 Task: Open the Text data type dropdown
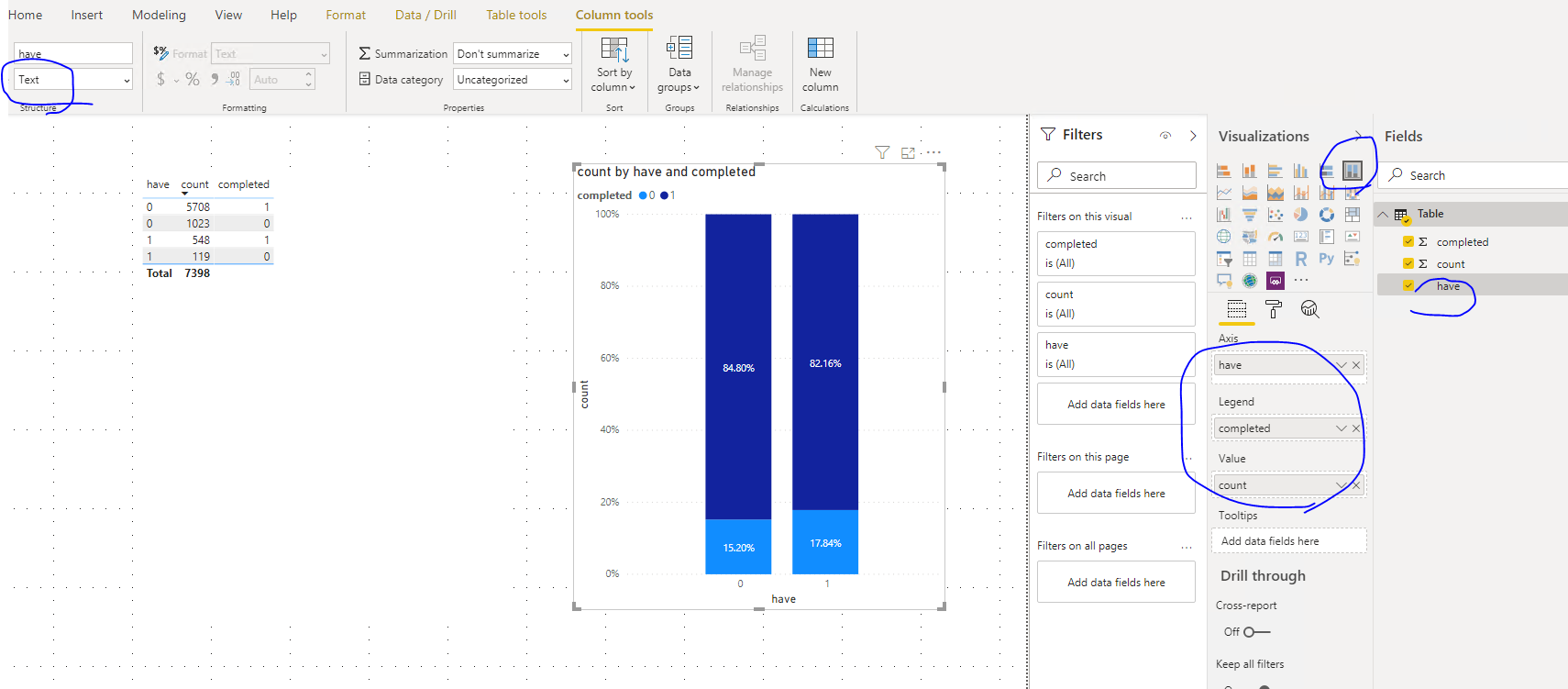(73, 80)
